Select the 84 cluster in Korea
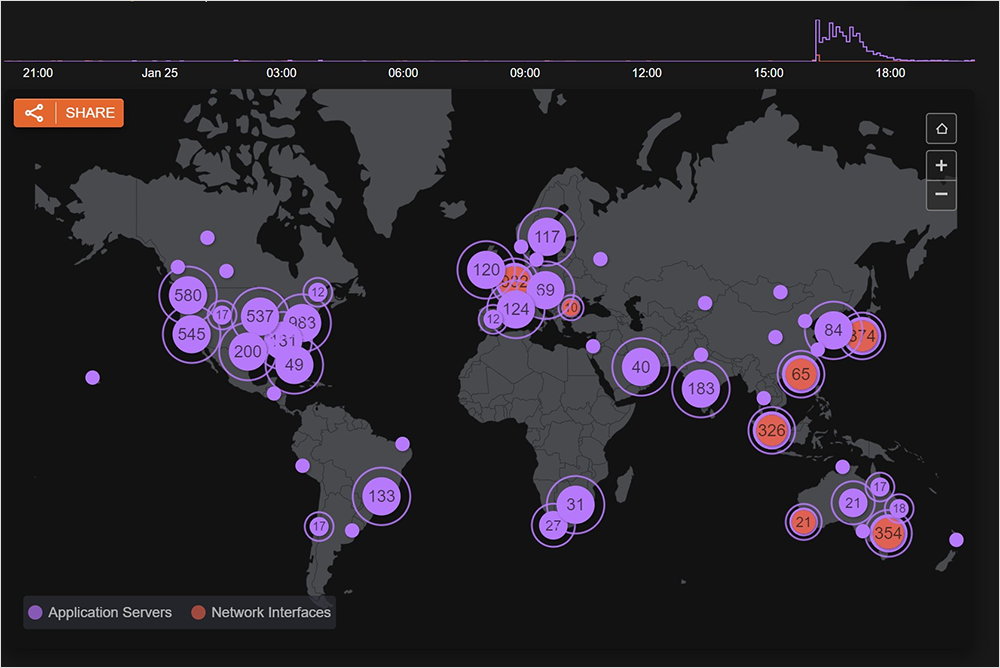 [x=833, y=330]
